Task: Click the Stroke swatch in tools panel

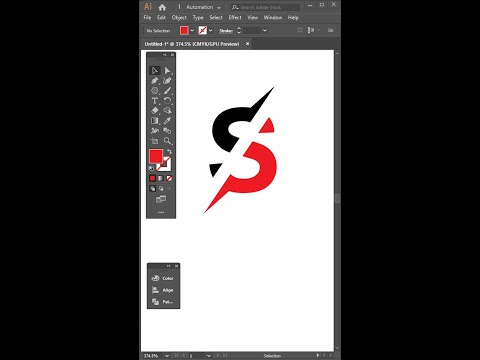Action: tap(166, 166)
